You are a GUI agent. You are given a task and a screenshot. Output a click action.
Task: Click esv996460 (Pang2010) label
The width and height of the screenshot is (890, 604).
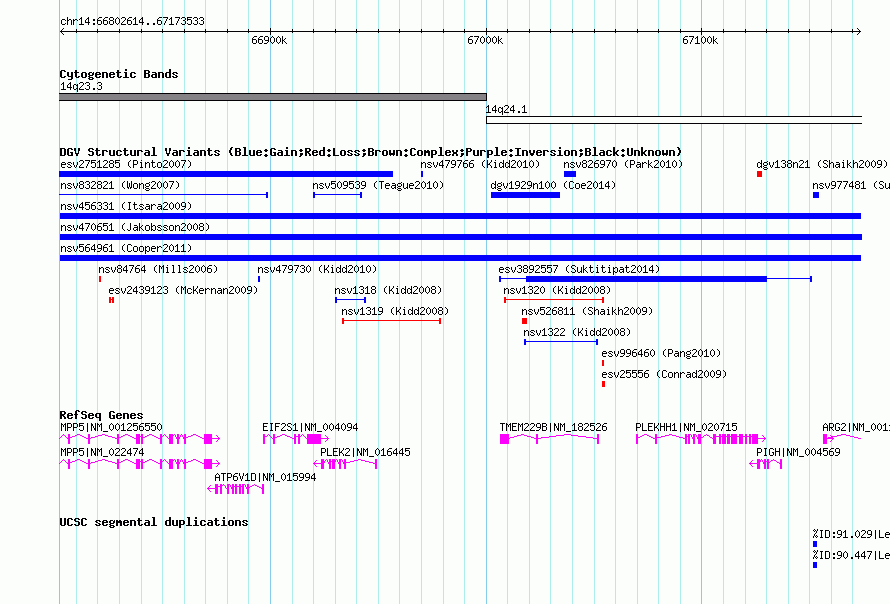pos(661,353)
